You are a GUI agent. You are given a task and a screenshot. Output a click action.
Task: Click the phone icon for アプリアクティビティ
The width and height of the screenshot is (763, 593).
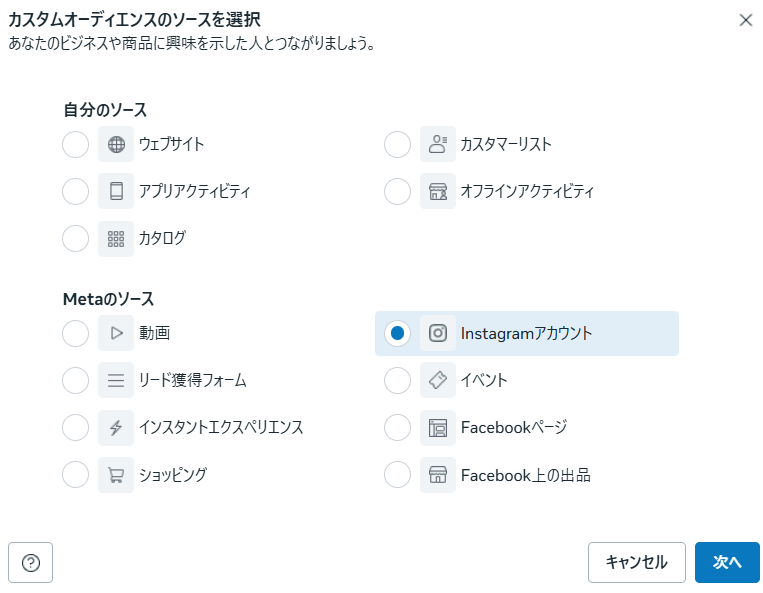coord(116,191)
